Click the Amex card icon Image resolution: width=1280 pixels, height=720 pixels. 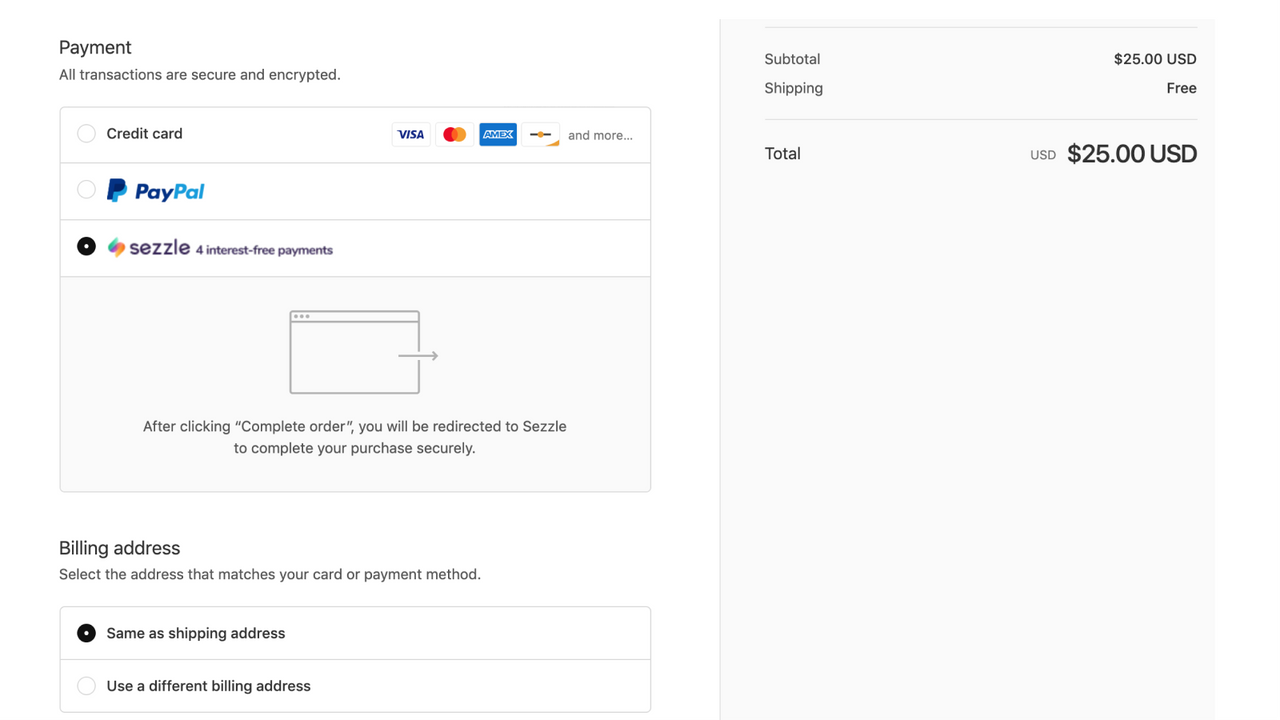pyautogui.click(x=497, y=134)
